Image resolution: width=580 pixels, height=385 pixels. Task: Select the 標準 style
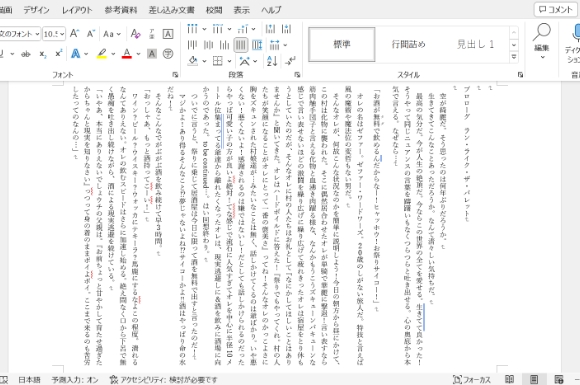coord(342,44)
